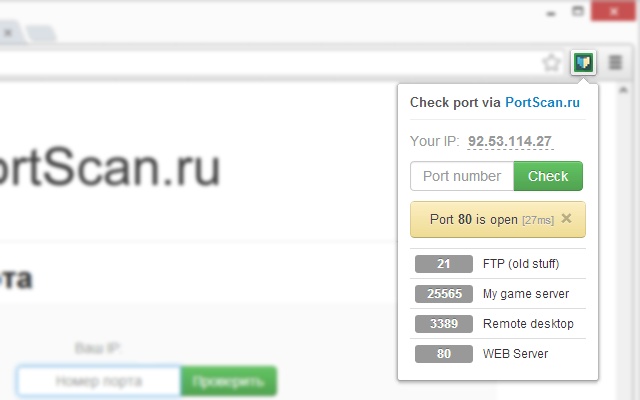The height and width of the screenshot is (400, 640).
Task: Dismiss the Port 80 is open alert
Action: pos(566,218)
